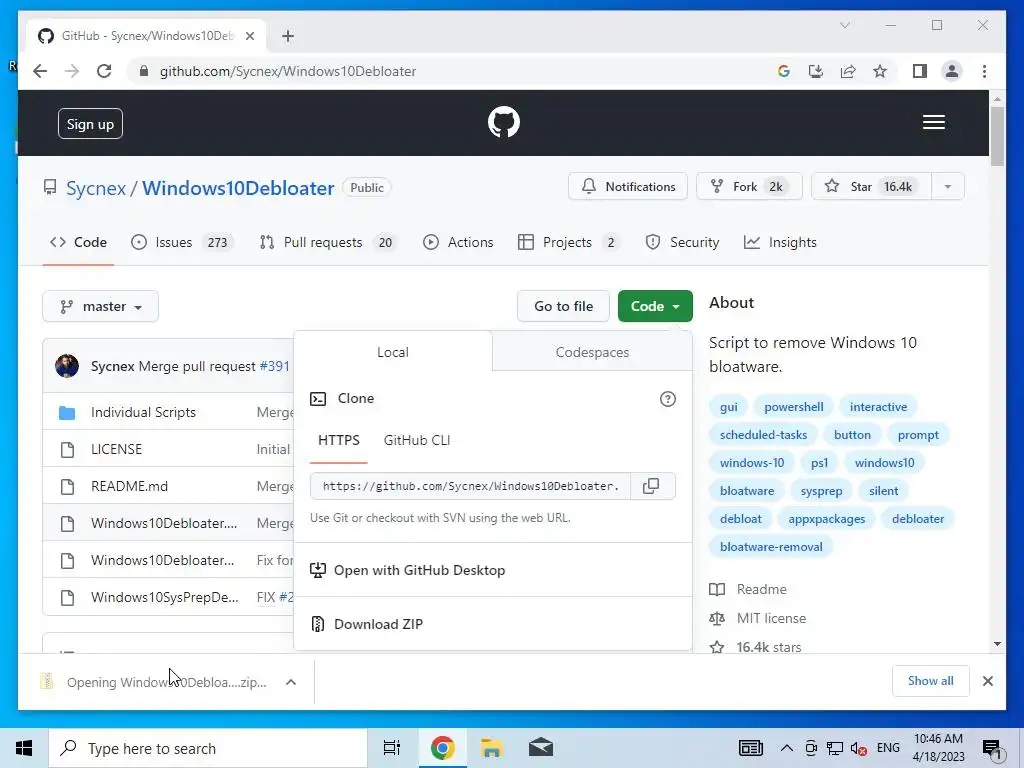The image size is (1024, 768).
Task: Open Security tab
Action: [682, 242]
